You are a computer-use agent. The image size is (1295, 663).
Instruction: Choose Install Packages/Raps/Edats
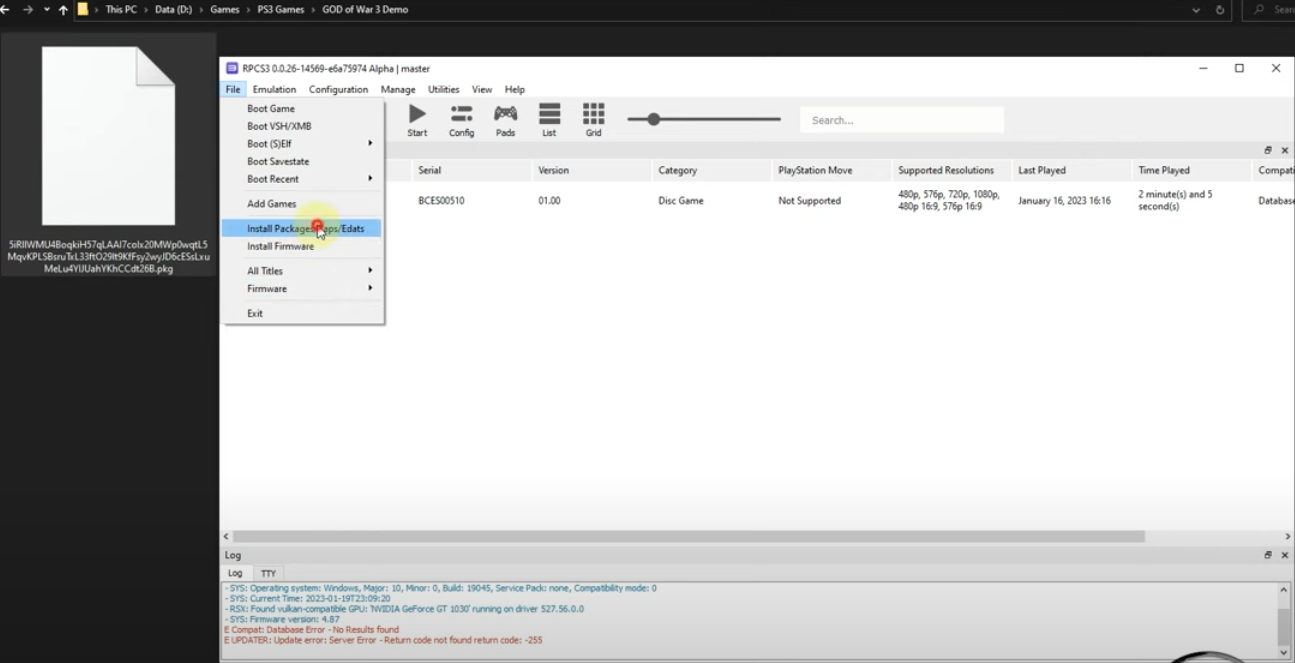pyautogui.click(x=302, y=229)
